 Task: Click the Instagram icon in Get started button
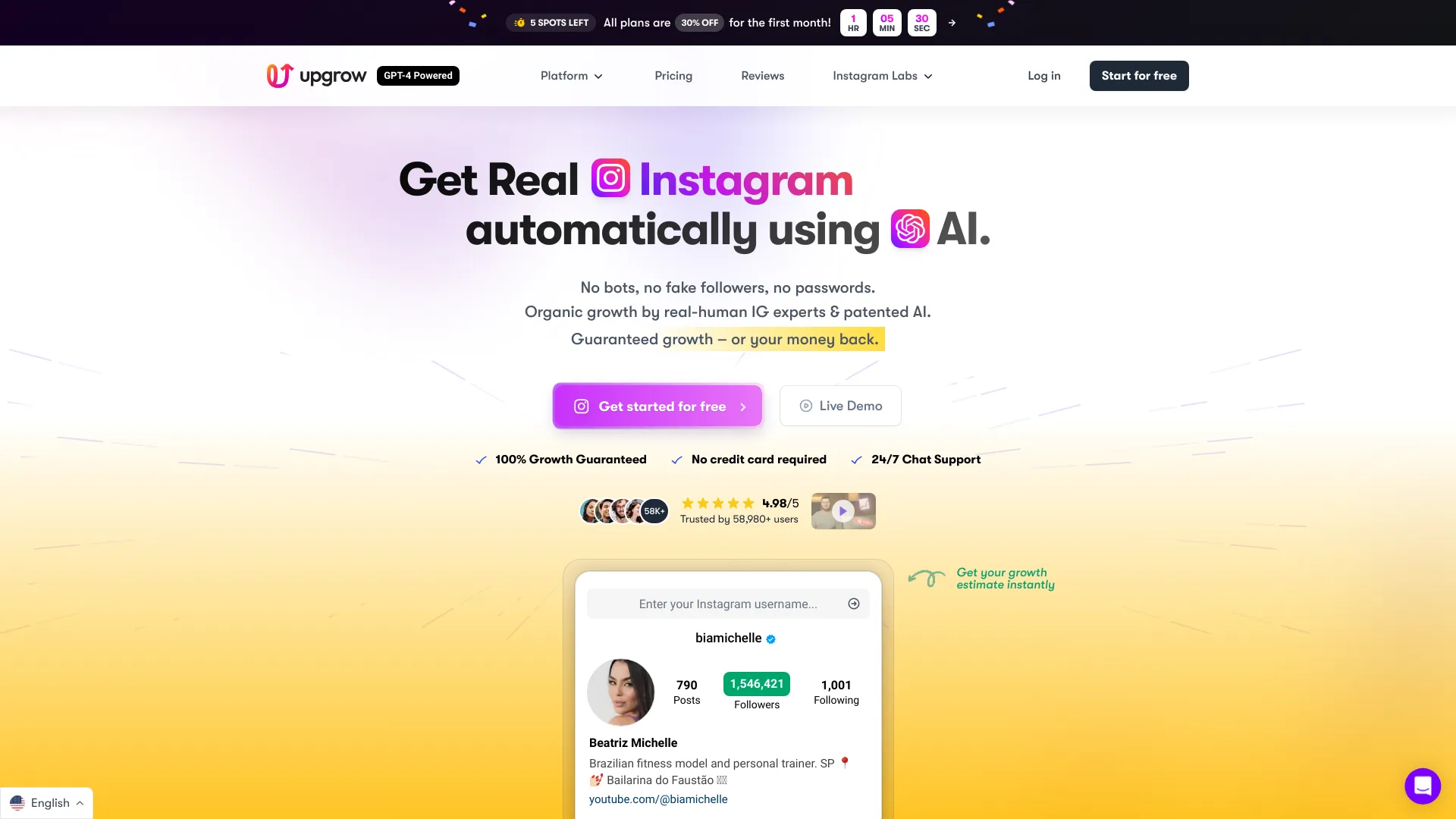click(x=580, y=405)
